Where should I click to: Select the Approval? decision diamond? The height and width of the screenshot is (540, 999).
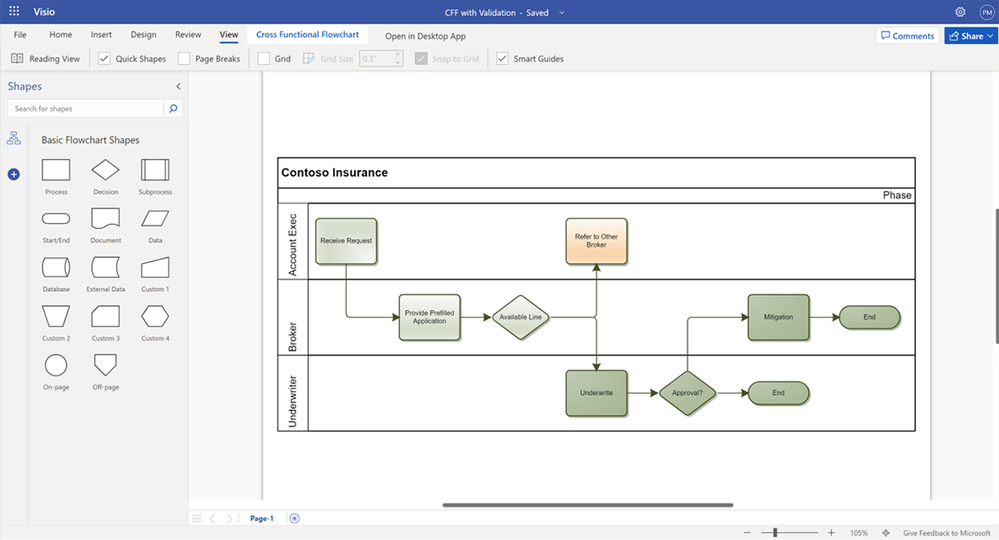tap(687, 393)
